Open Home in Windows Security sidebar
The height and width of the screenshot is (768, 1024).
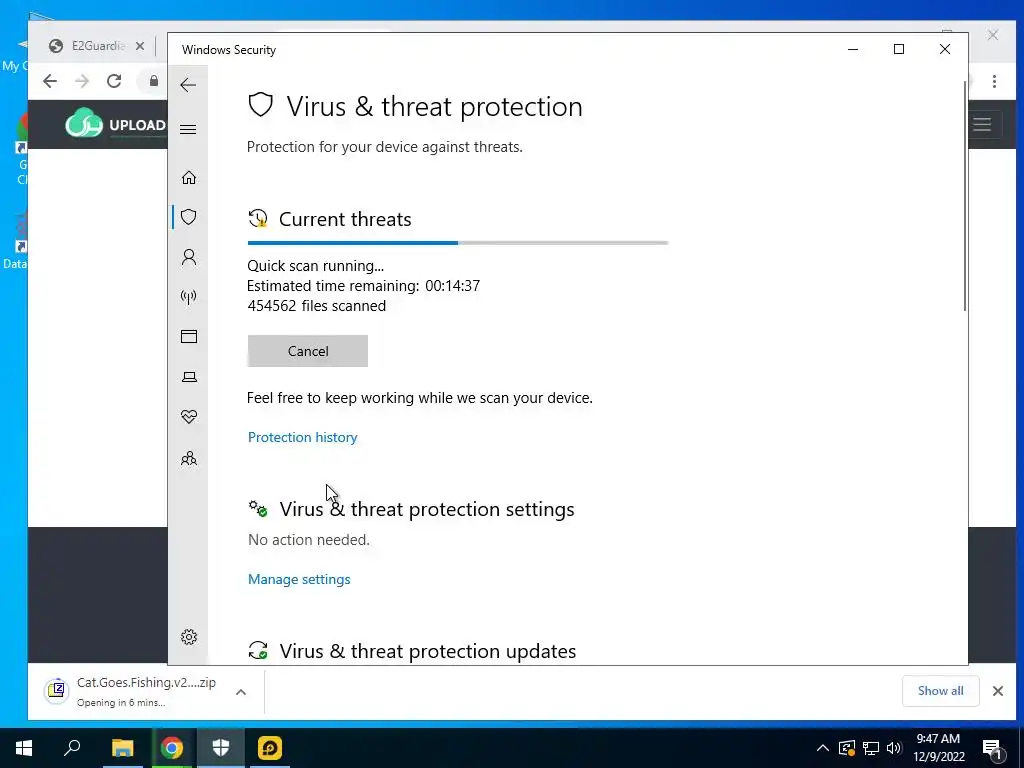(189, 178)
